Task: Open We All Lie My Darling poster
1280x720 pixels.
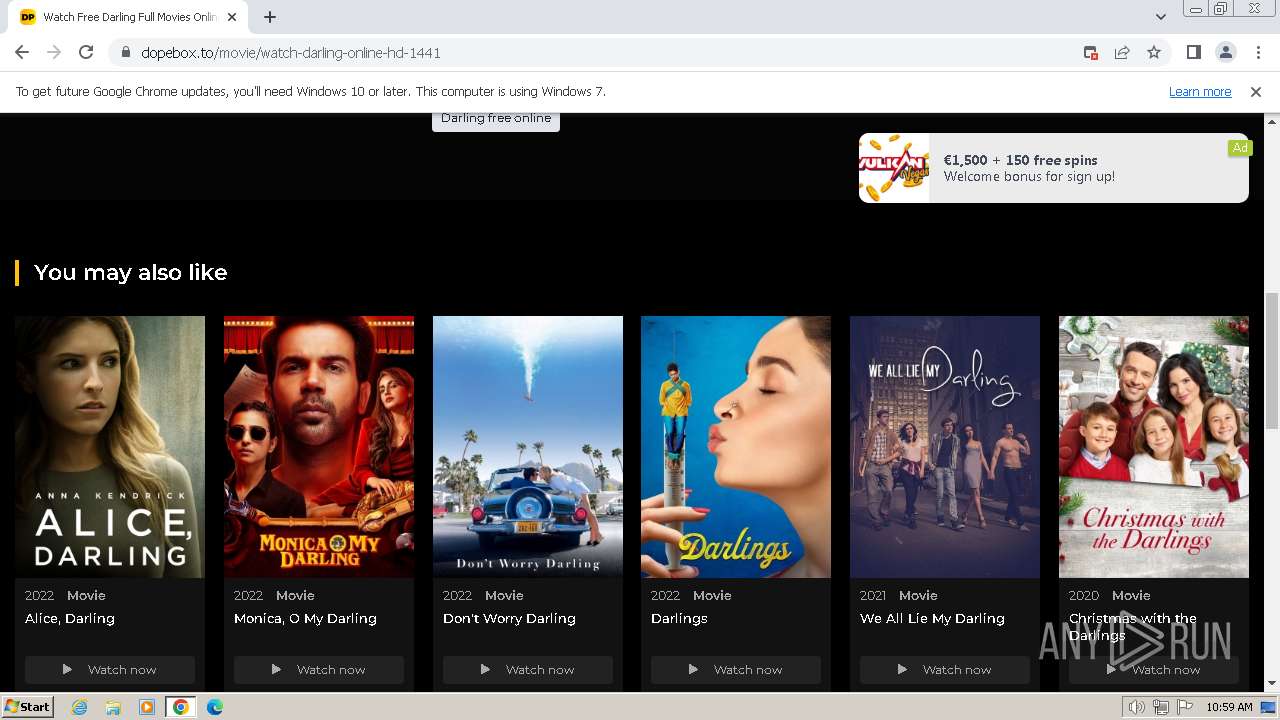Action: coord(945,447)
